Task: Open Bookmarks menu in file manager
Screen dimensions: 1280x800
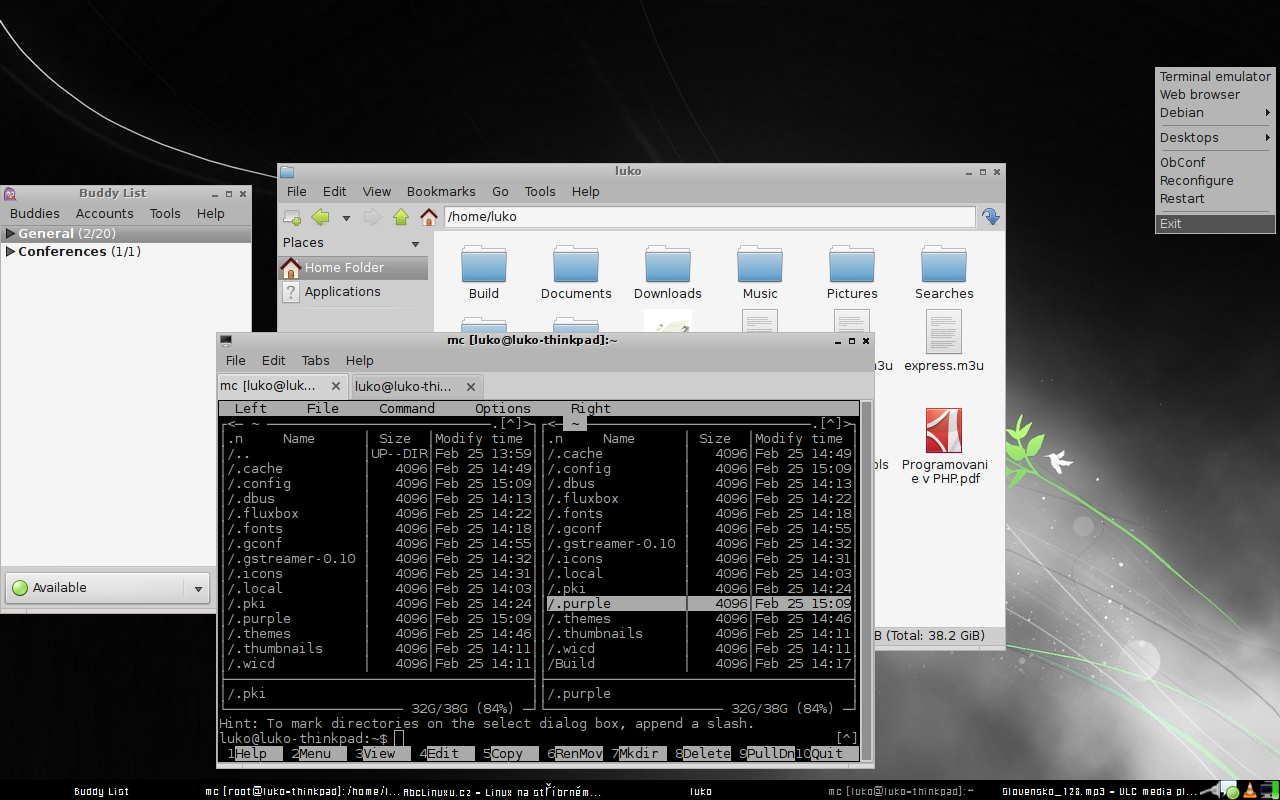Action: (441, 192)
